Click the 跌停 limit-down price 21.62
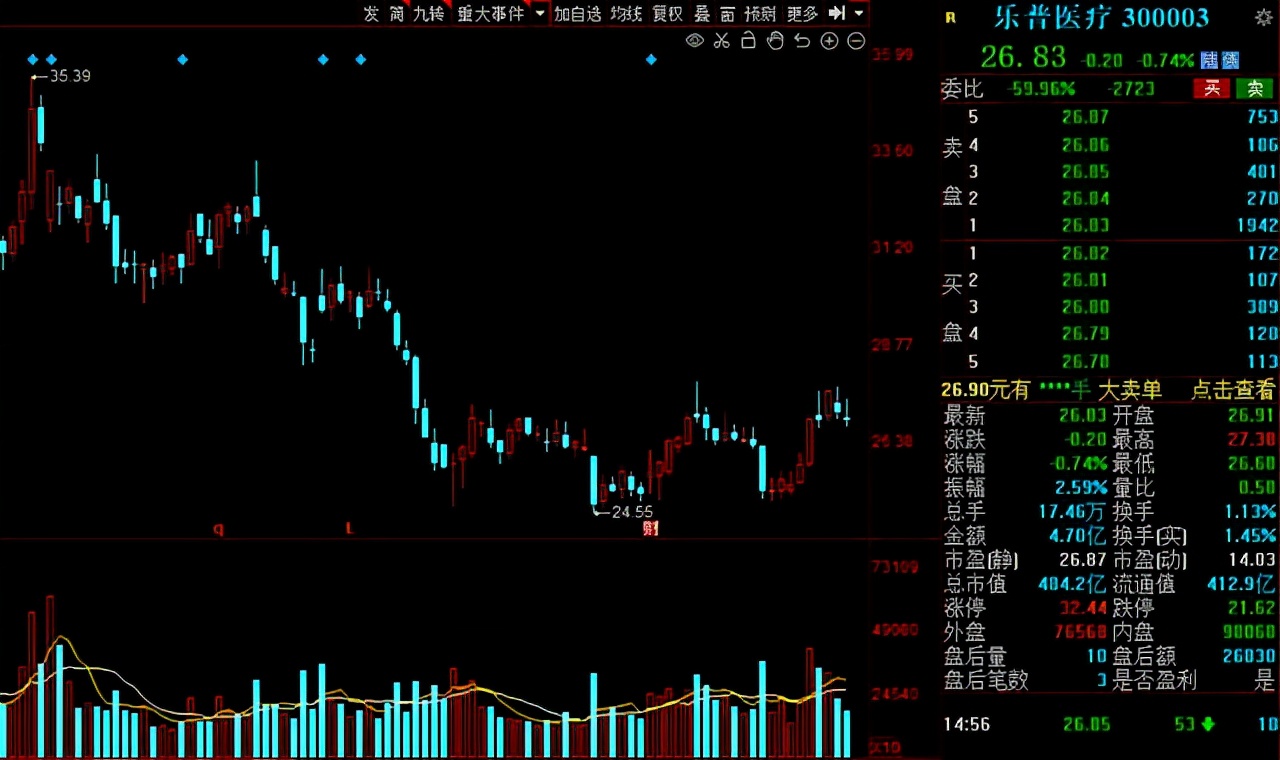Screen dimensions: 1280x760 [x=1252, y=608]
